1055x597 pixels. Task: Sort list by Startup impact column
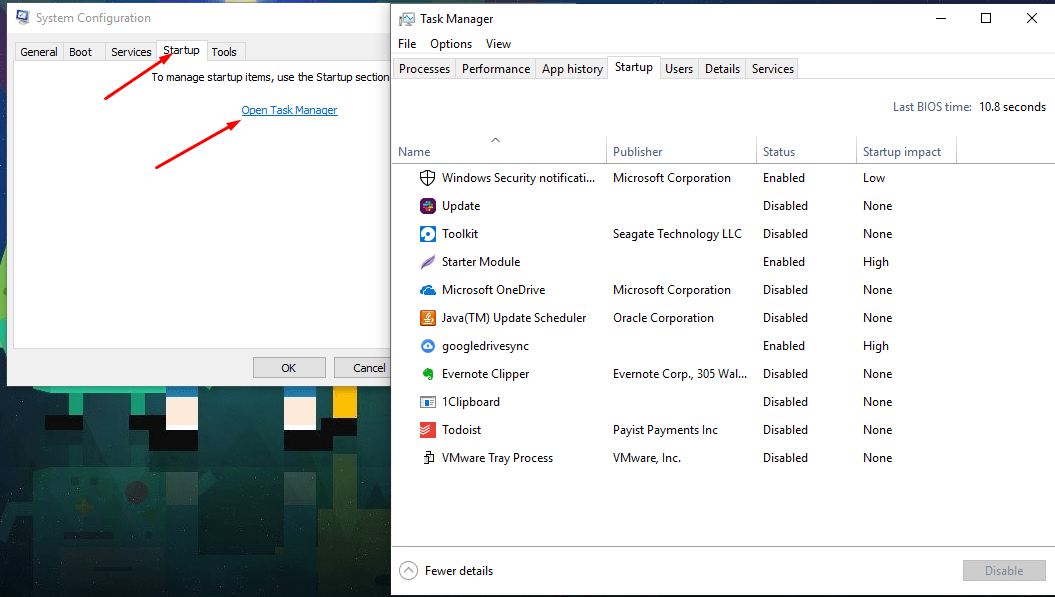902,152
